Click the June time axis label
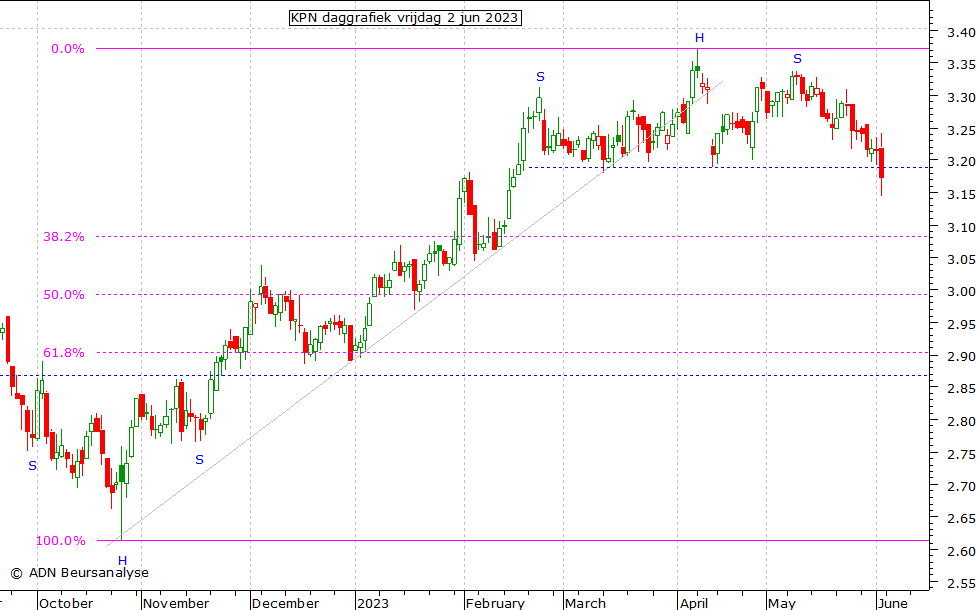This screenshot has height=610, width=980. [x=892, y=603]
